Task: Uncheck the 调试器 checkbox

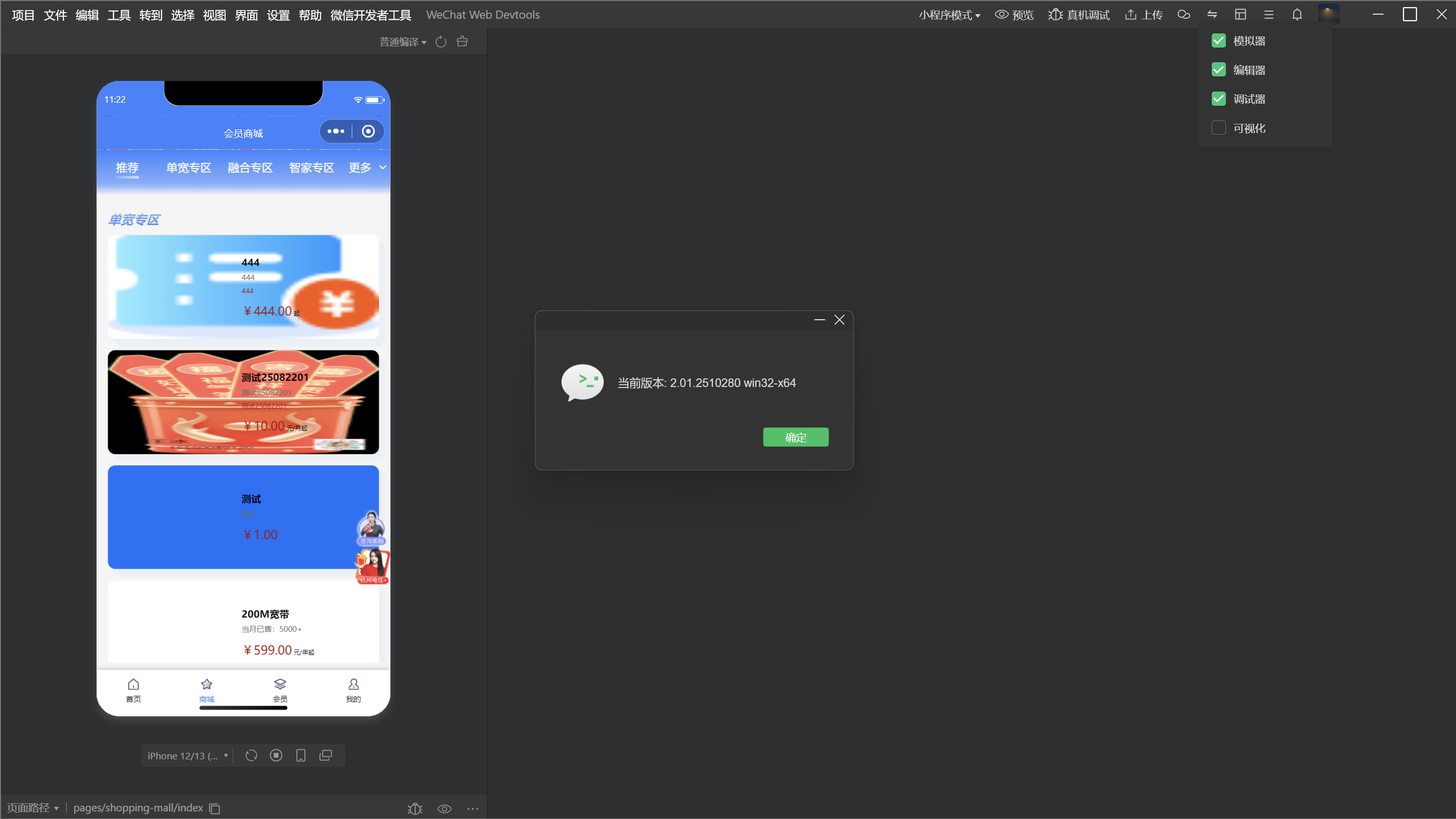Action: click(x=1219, y=99)
